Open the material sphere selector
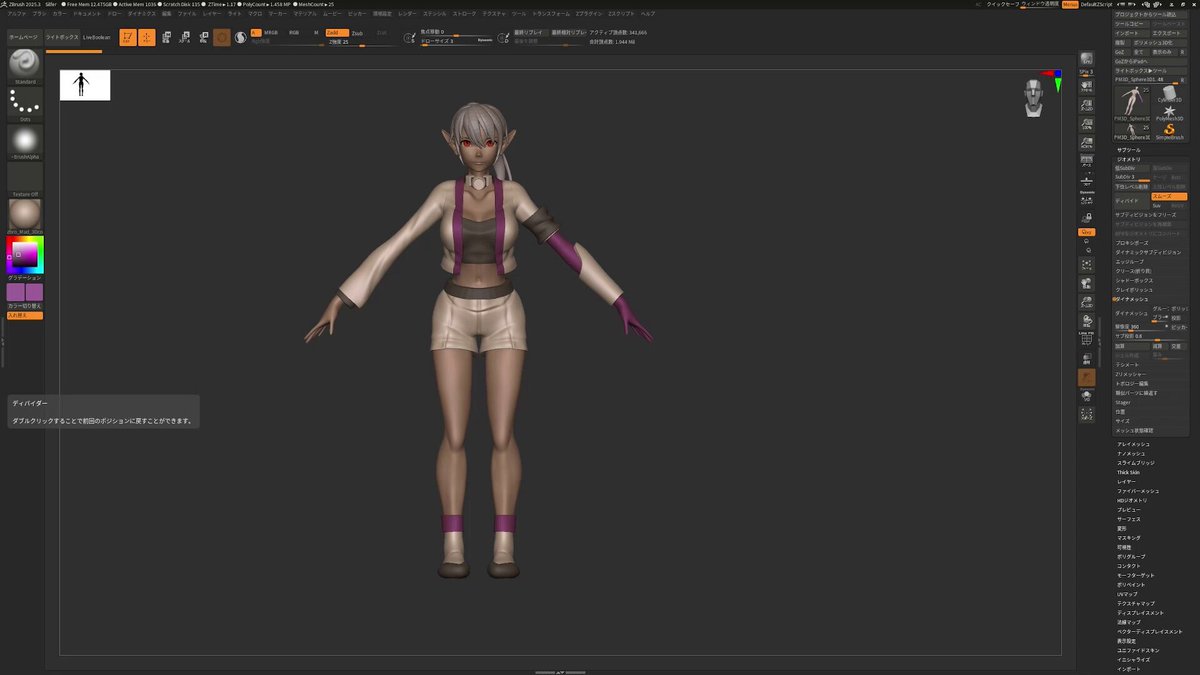The height and width of the screenshot is (675, 1200). pos(25,214)
